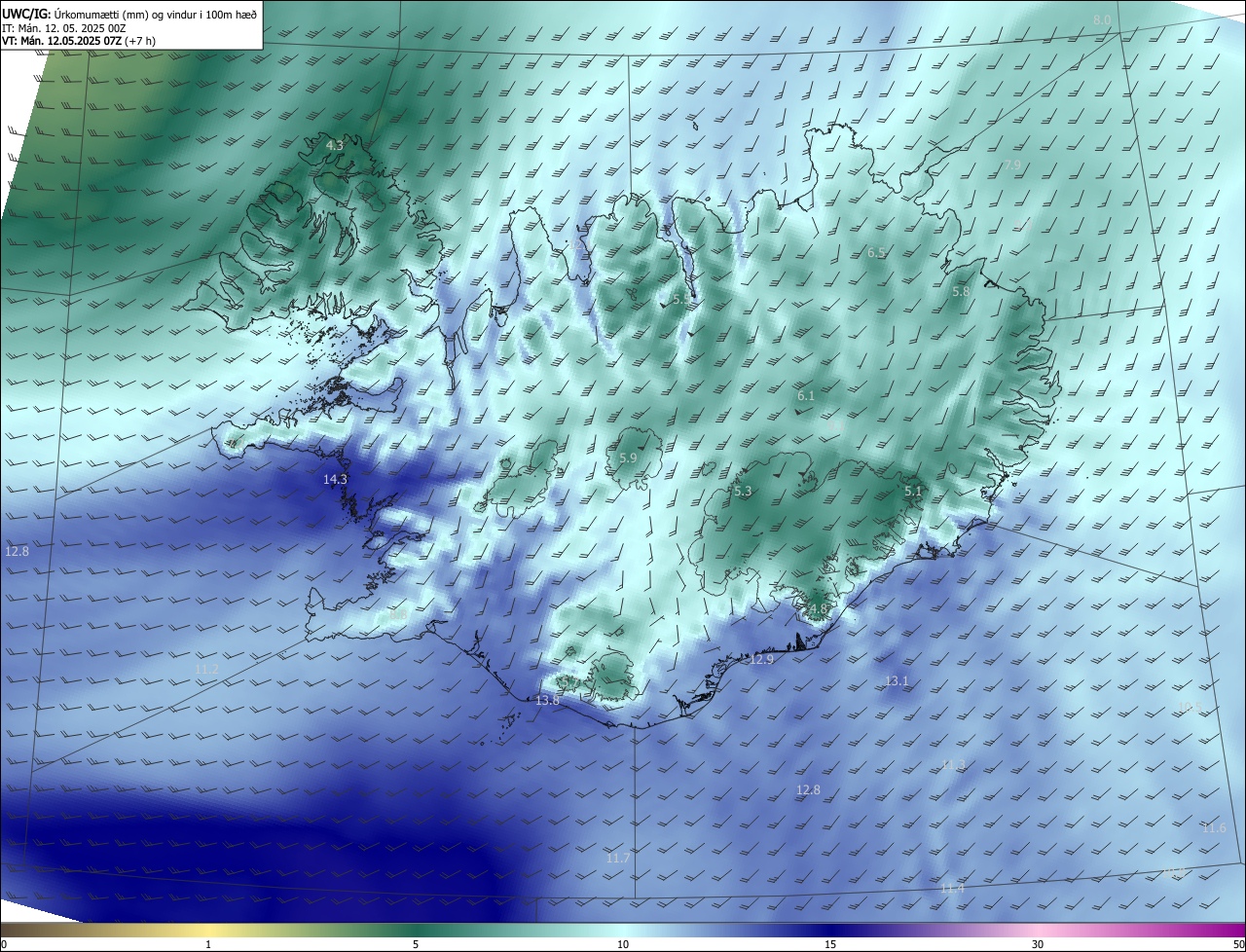
Task: Select the 8.0 value near top edge
Action: point(1101,20)
